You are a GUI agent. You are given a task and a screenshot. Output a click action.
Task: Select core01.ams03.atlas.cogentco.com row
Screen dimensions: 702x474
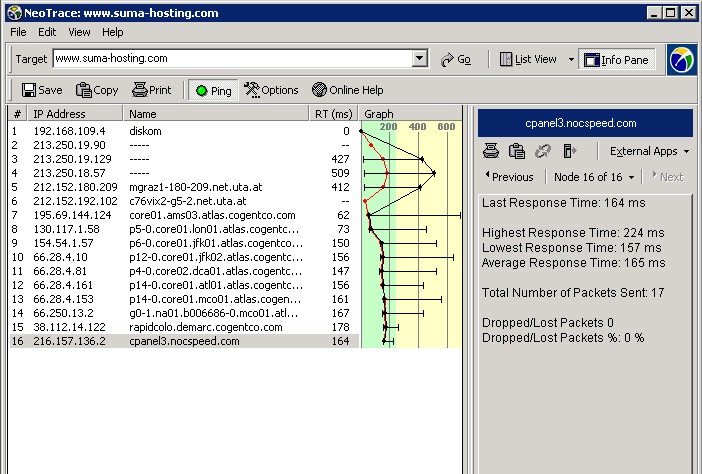tap(184, 215)
